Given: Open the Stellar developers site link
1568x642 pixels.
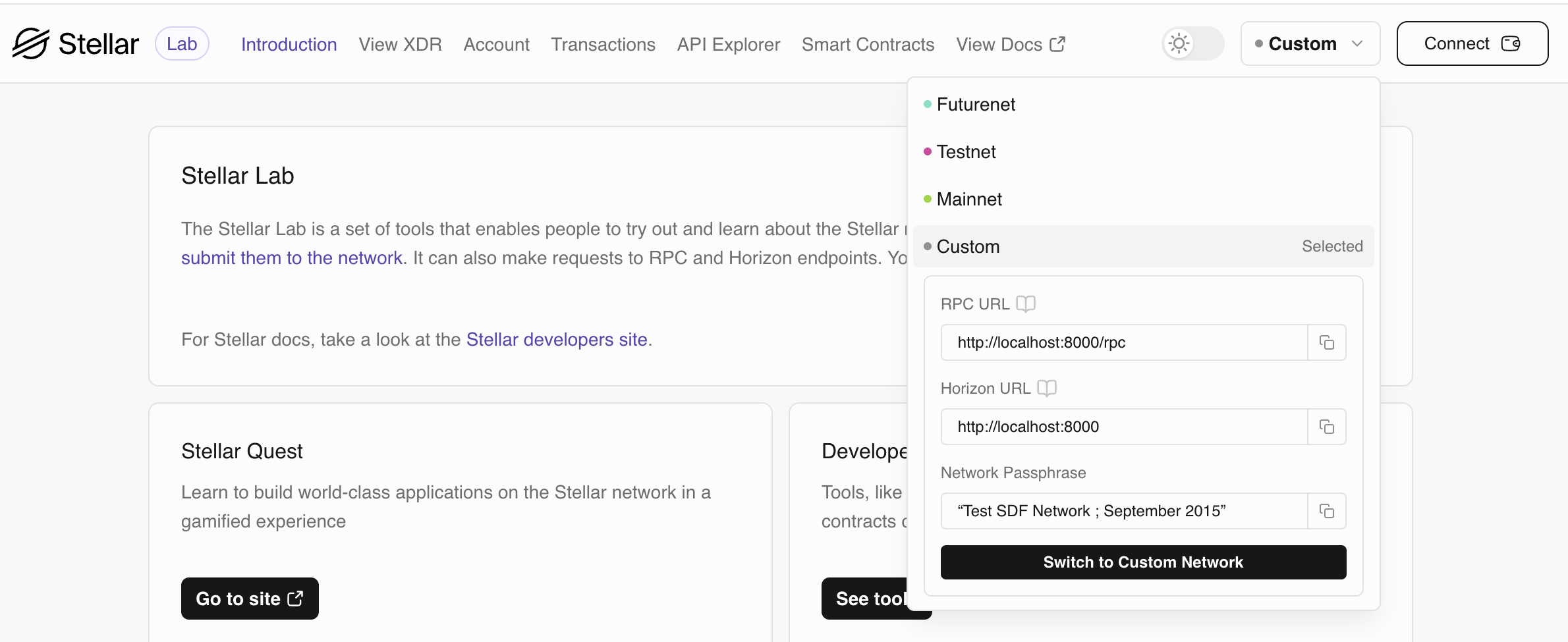Looking at the screenshot, I should point(557,339).
